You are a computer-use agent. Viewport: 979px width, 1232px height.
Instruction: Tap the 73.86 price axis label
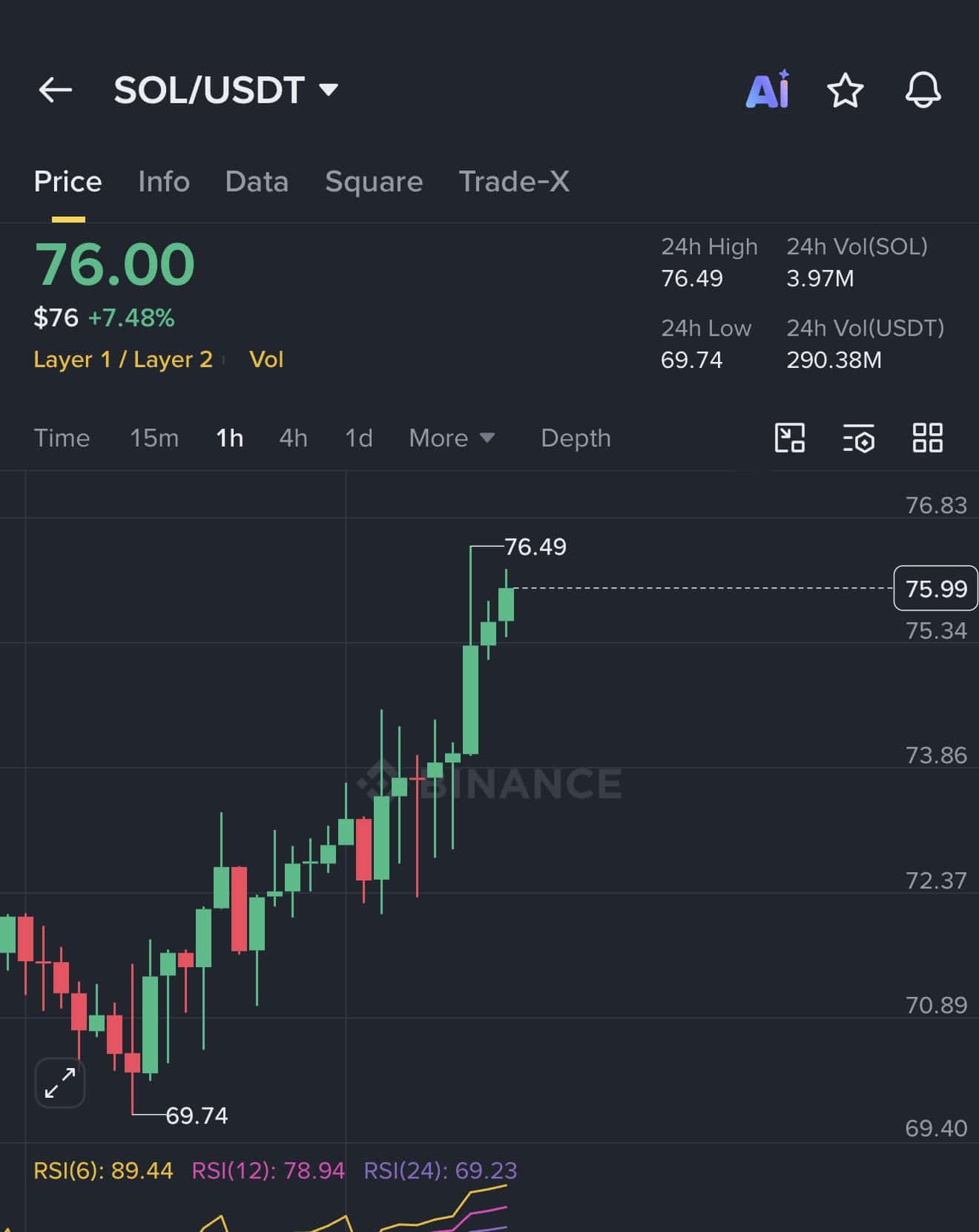(x=936, y=755)
